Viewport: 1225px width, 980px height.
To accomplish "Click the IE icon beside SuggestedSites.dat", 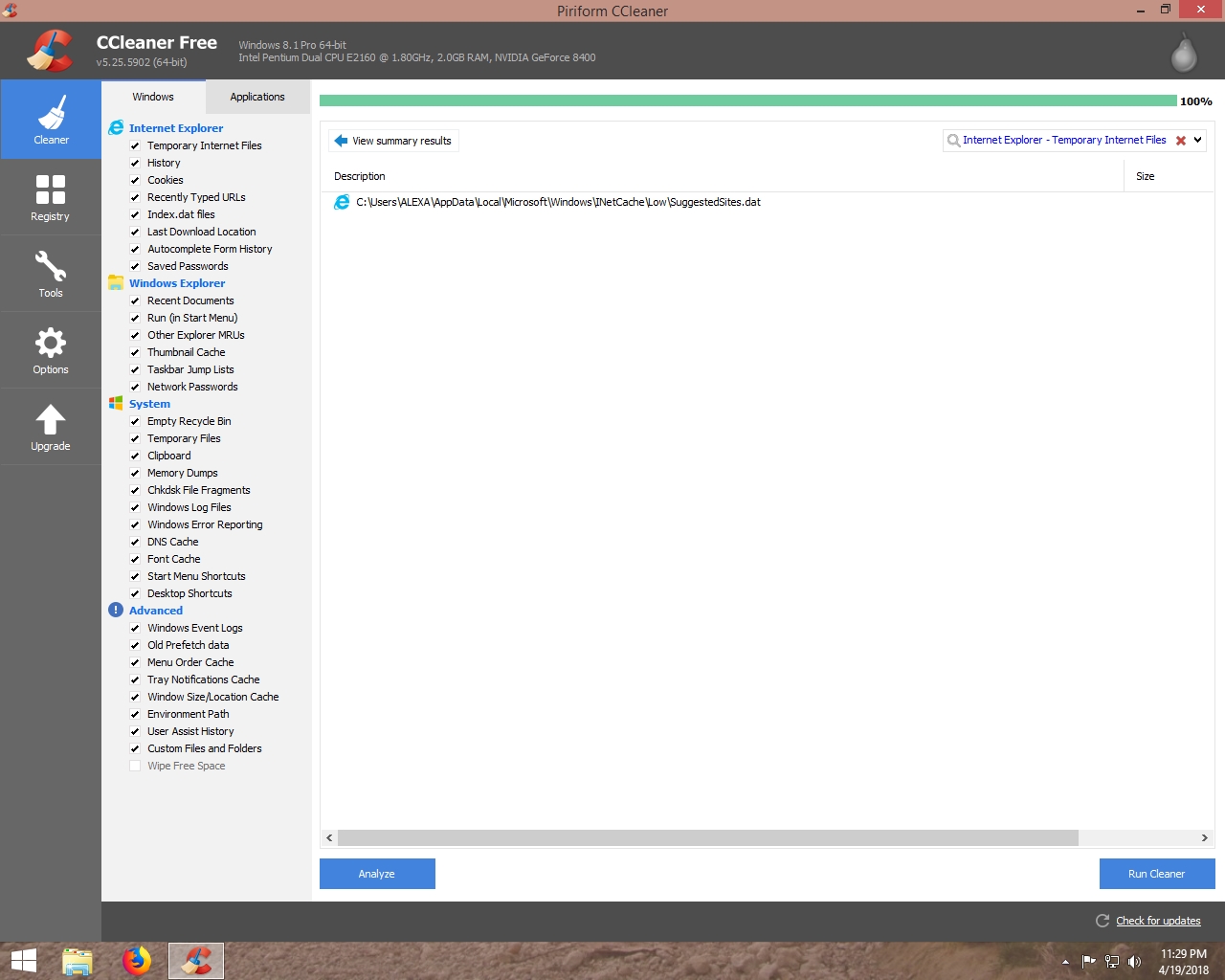I will point(342,202).
